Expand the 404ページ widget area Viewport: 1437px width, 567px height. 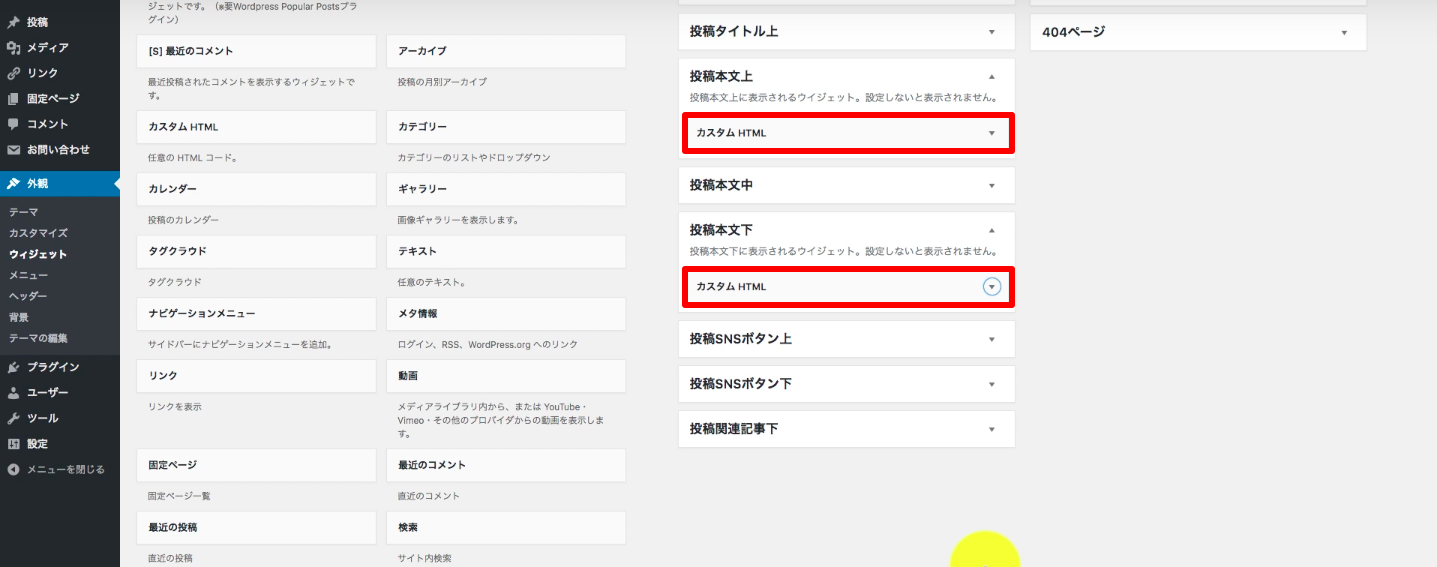pos(1344,32)
